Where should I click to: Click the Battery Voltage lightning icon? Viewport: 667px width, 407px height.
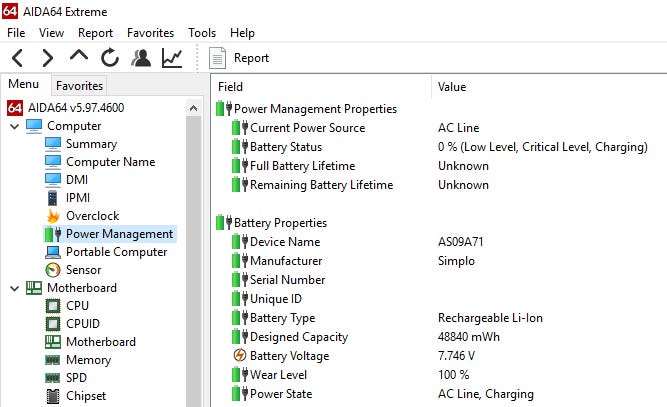[x=240, y=355]
